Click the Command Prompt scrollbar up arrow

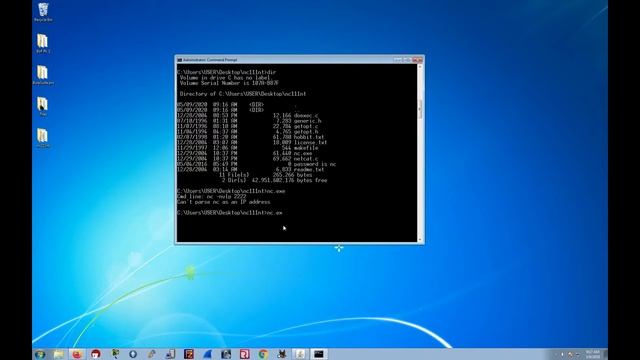[x=420, y=67]
